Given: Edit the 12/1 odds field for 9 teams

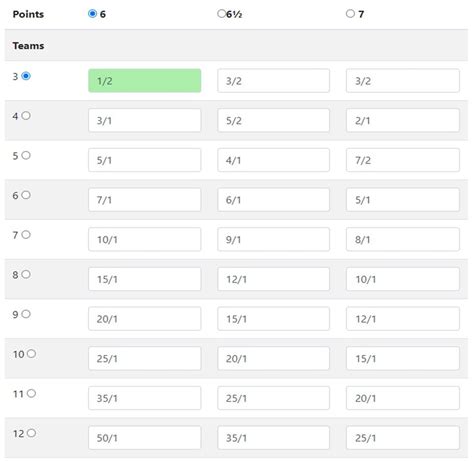Looking at the screenshot, I should [403, 319].
